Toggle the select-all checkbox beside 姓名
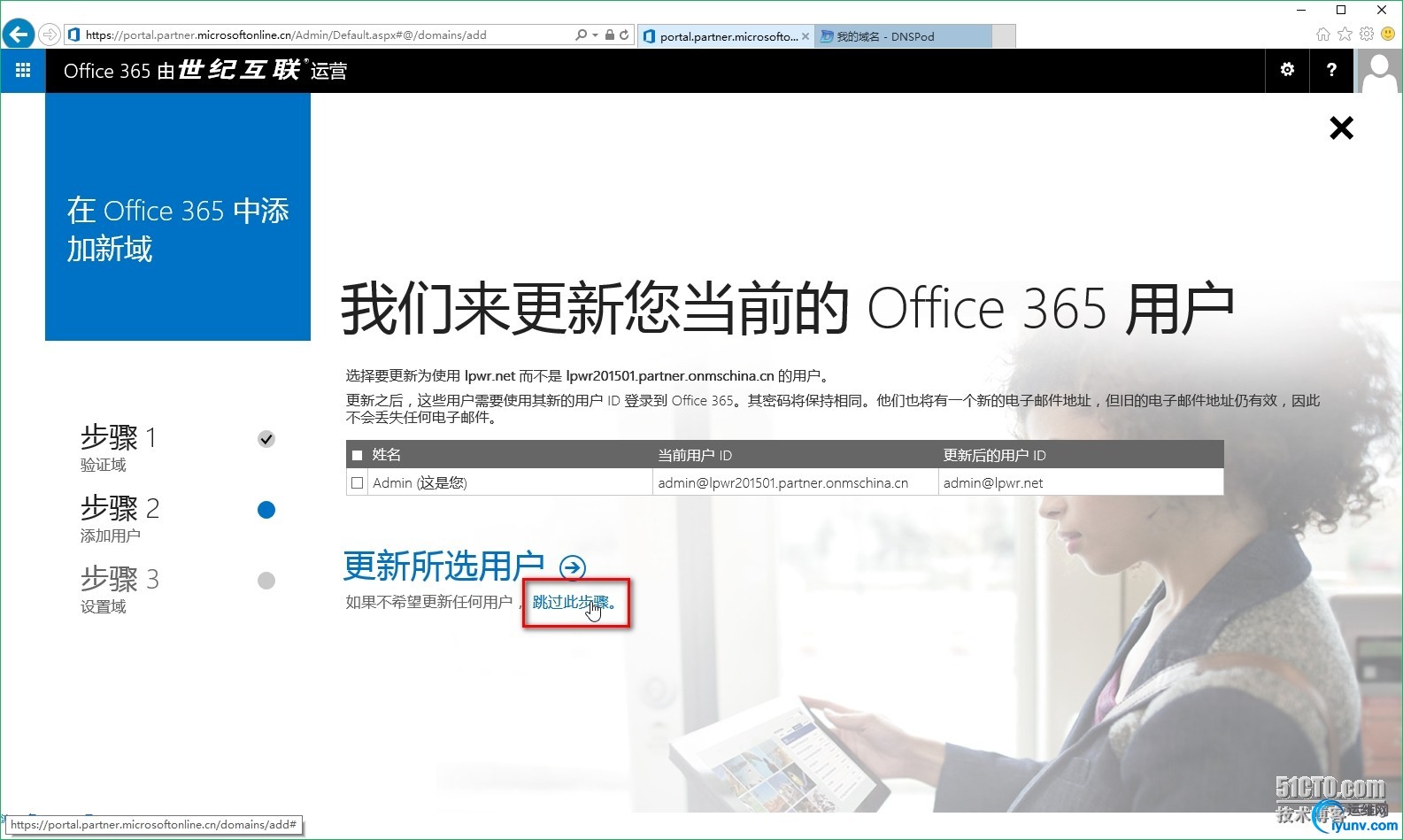Screen dimensions: 1403x840 click(x=358, y=455)
